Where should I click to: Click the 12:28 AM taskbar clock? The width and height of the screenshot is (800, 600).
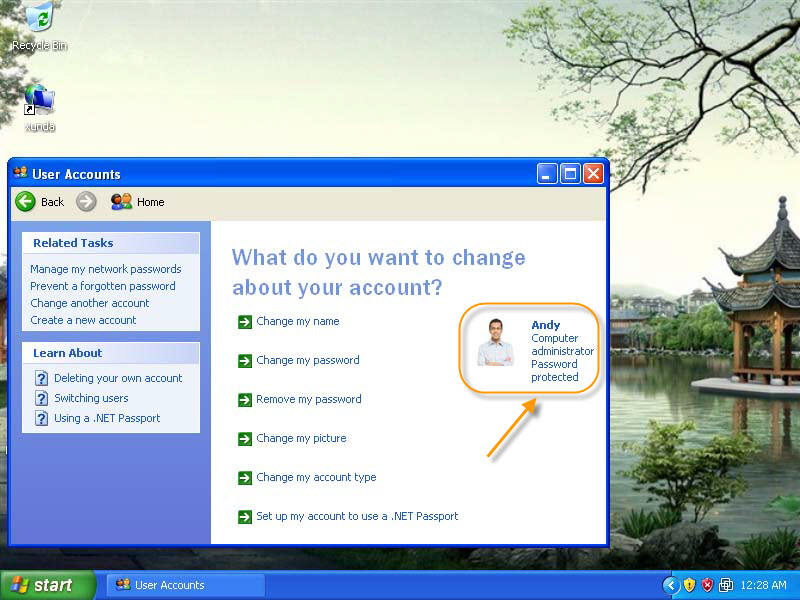763,585
